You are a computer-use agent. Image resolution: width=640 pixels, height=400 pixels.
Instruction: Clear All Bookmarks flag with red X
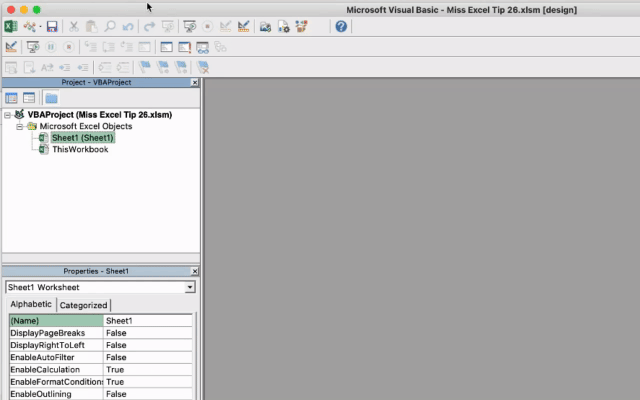[x=202, y=67]
